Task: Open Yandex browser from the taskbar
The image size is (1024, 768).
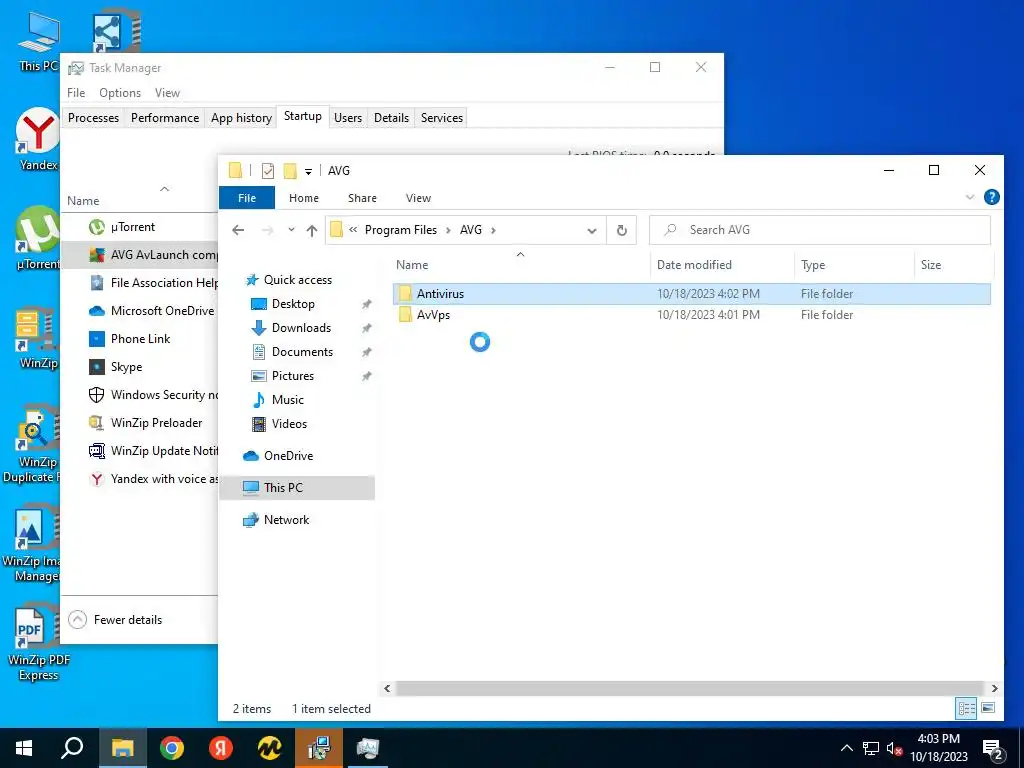Action: coord(221,748)
